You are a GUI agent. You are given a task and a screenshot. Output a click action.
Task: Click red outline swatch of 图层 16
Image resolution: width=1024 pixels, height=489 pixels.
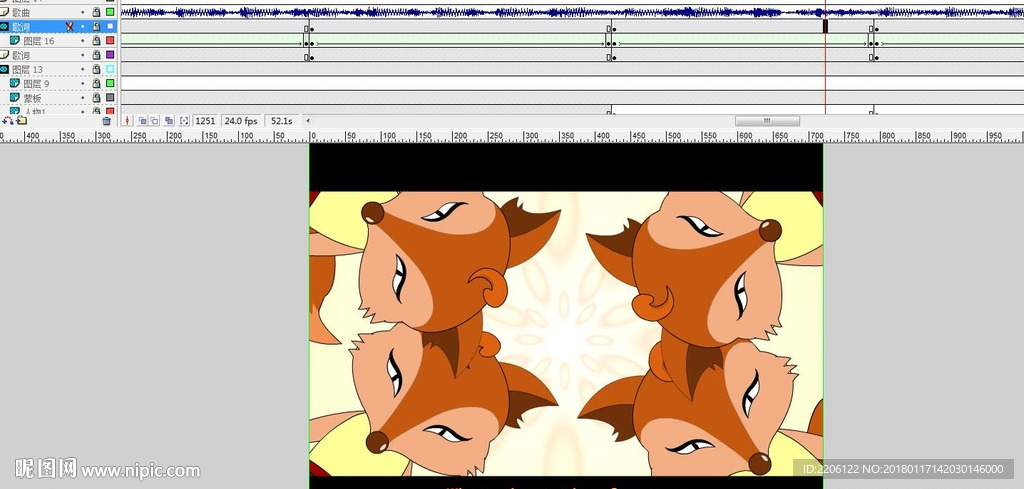pos(110,40)
